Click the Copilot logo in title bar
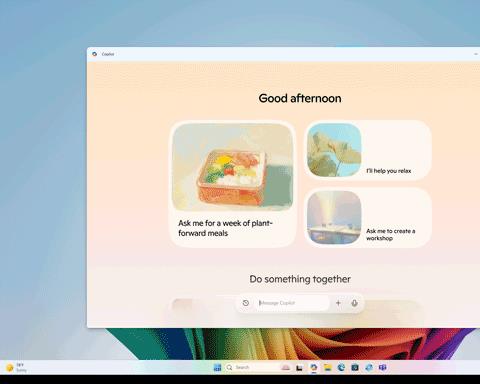Viewport: 480px width, 384px height. tap(95, 54)
